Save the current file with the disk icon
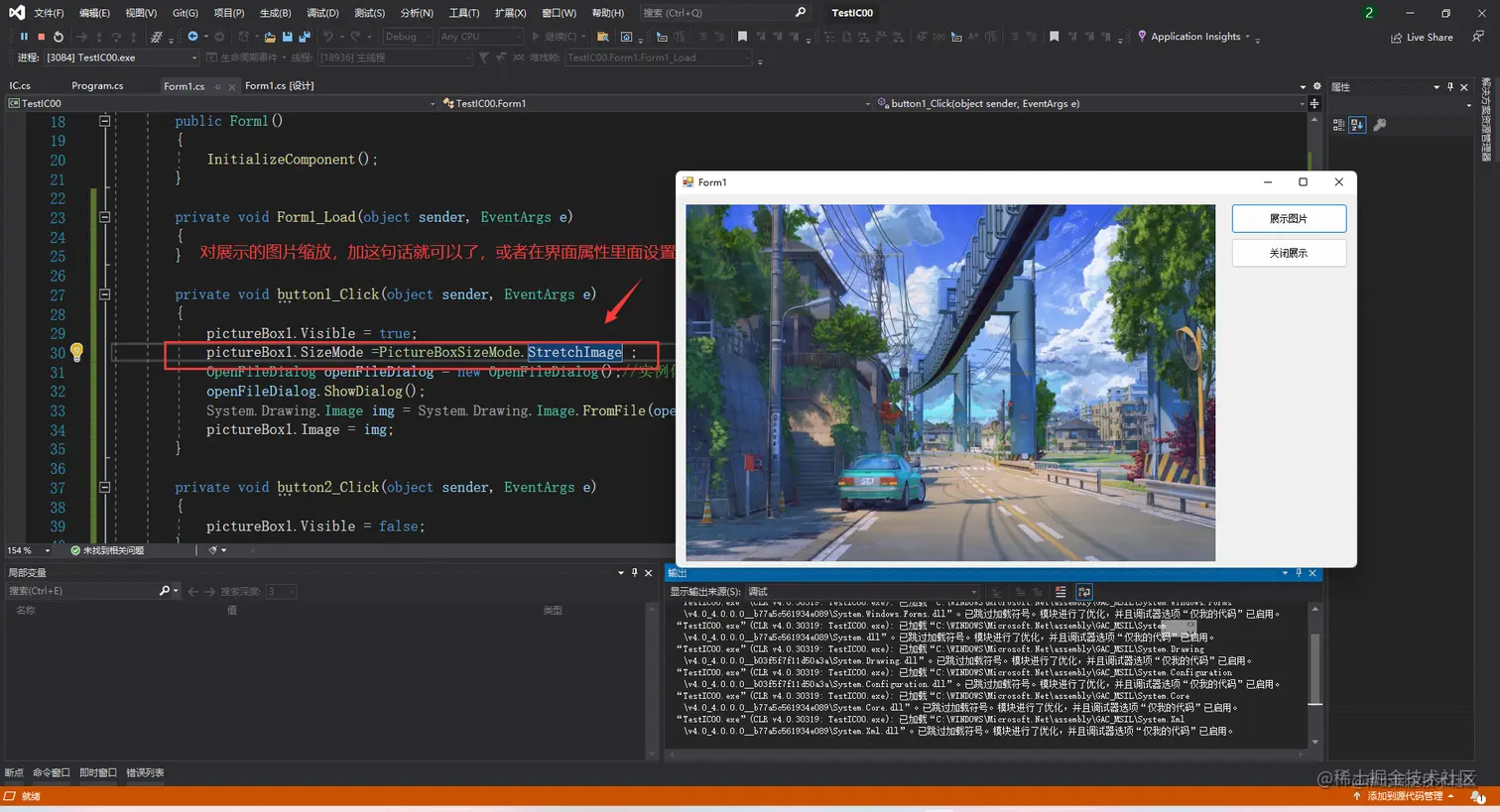The image size is (1500, 812). pos(287,37)
